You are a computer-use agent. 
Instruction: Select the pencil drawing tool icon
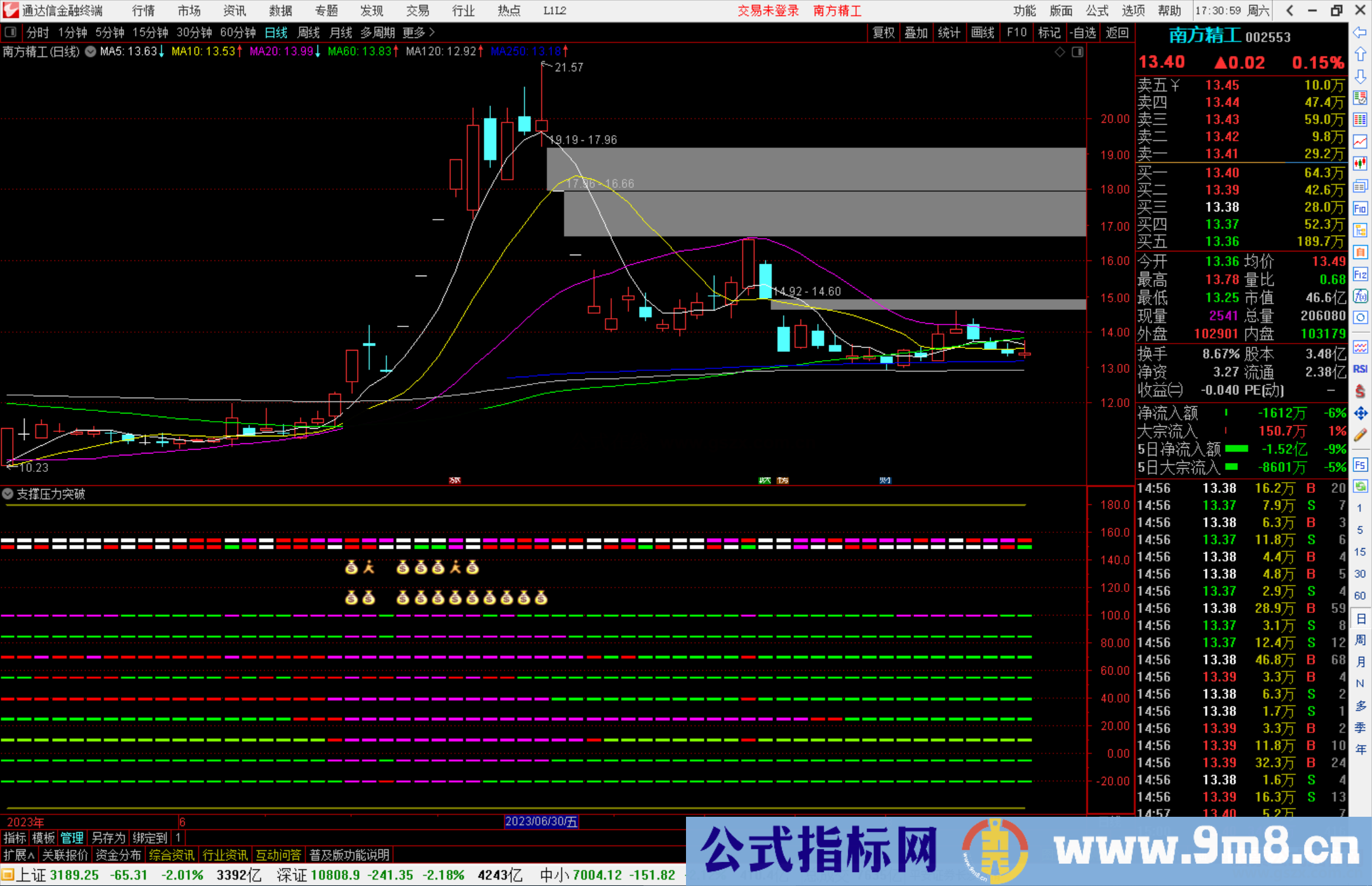point(1360,436)
